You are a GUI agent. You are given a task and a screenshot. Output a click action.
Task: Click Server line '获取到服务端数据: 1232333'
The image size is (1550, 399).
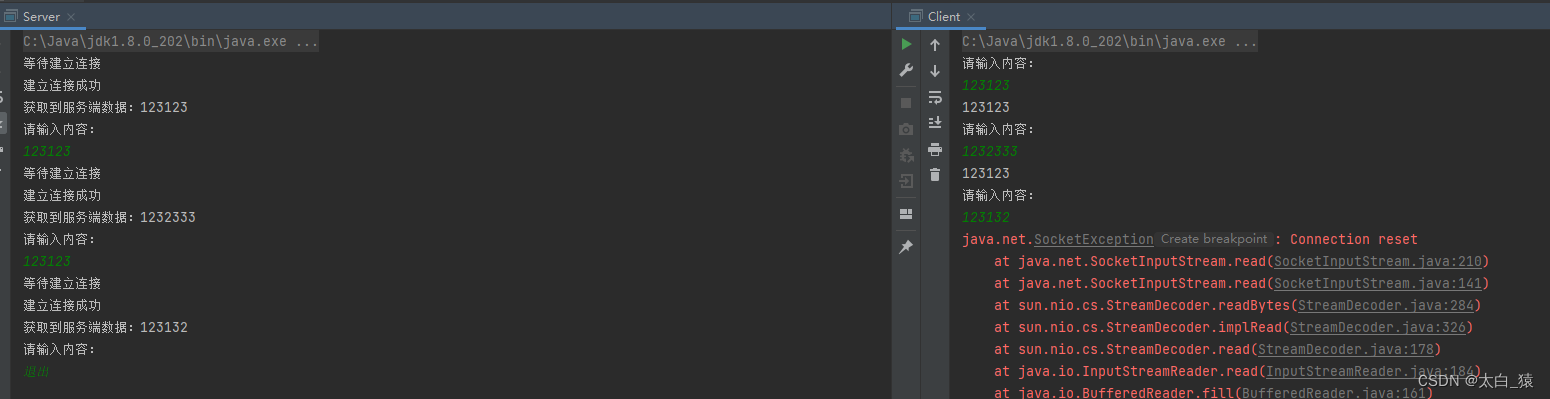110,217
